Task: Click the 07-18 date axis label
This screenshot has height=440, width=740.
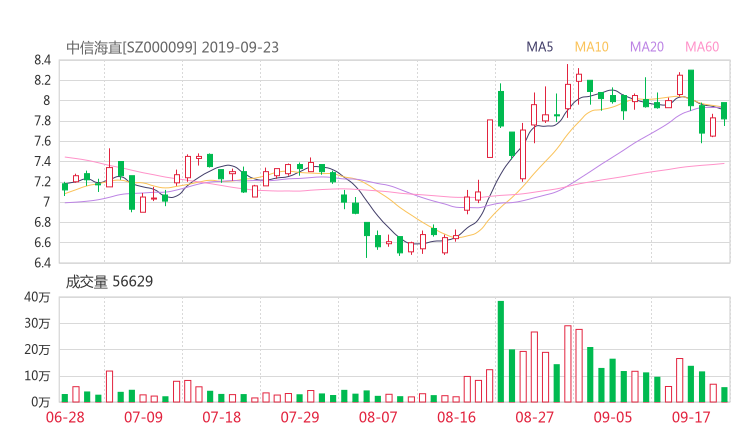Action: pyautogui.click(x=222, y=417)
